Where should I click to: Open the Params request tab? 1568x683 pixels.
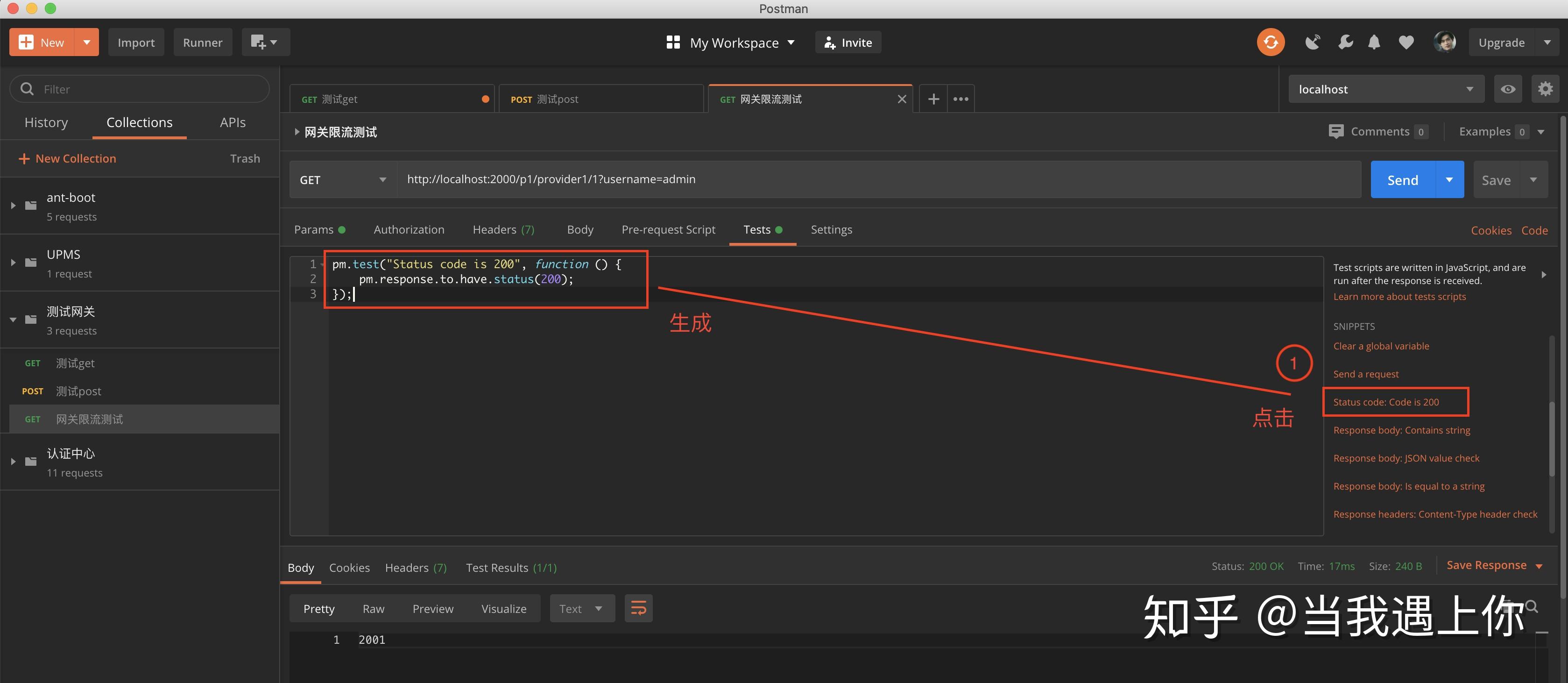point(319,229)
